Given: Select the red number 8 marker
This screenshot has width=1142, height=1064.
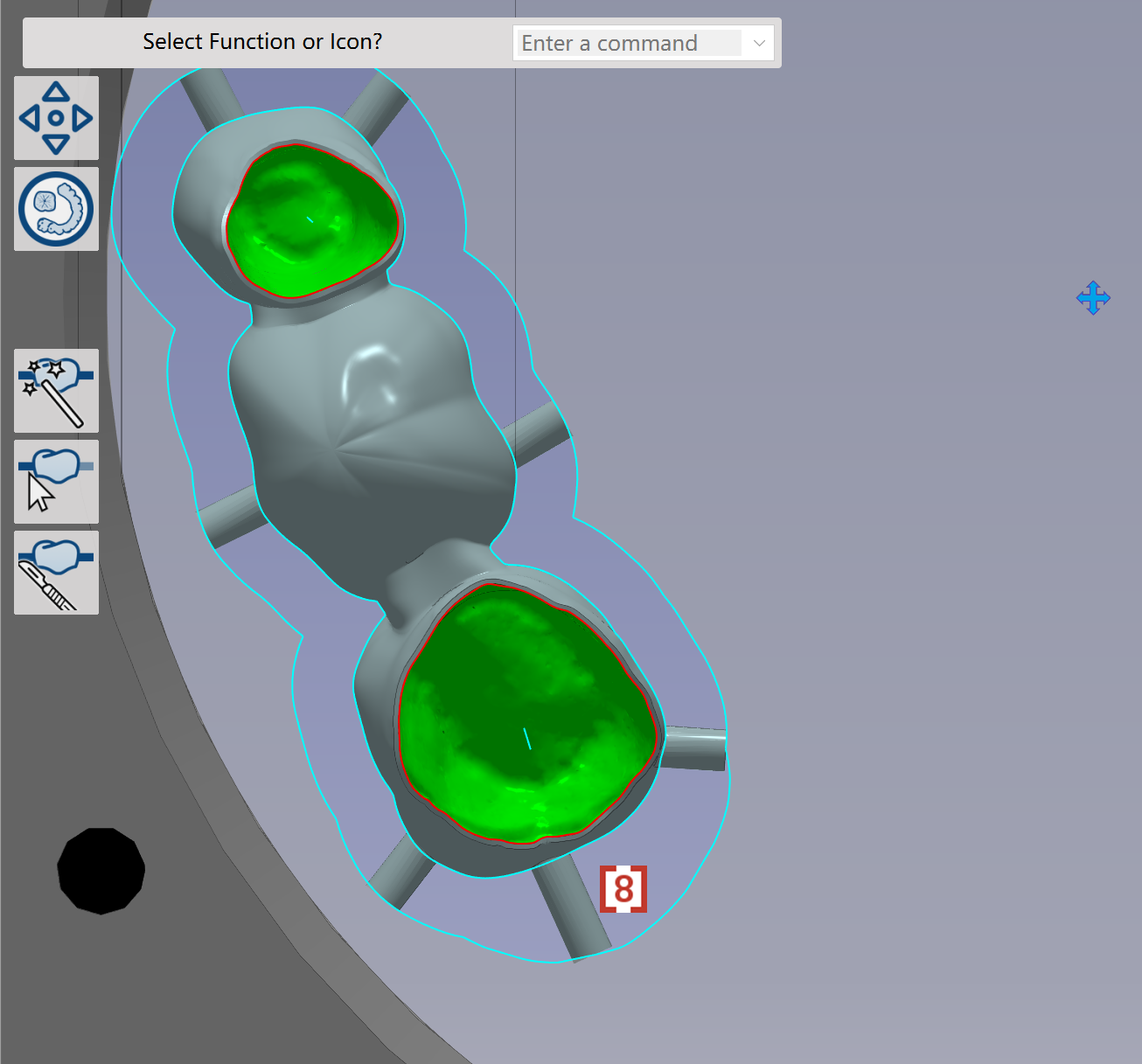Looking at the screenshot, I should 623,889.
